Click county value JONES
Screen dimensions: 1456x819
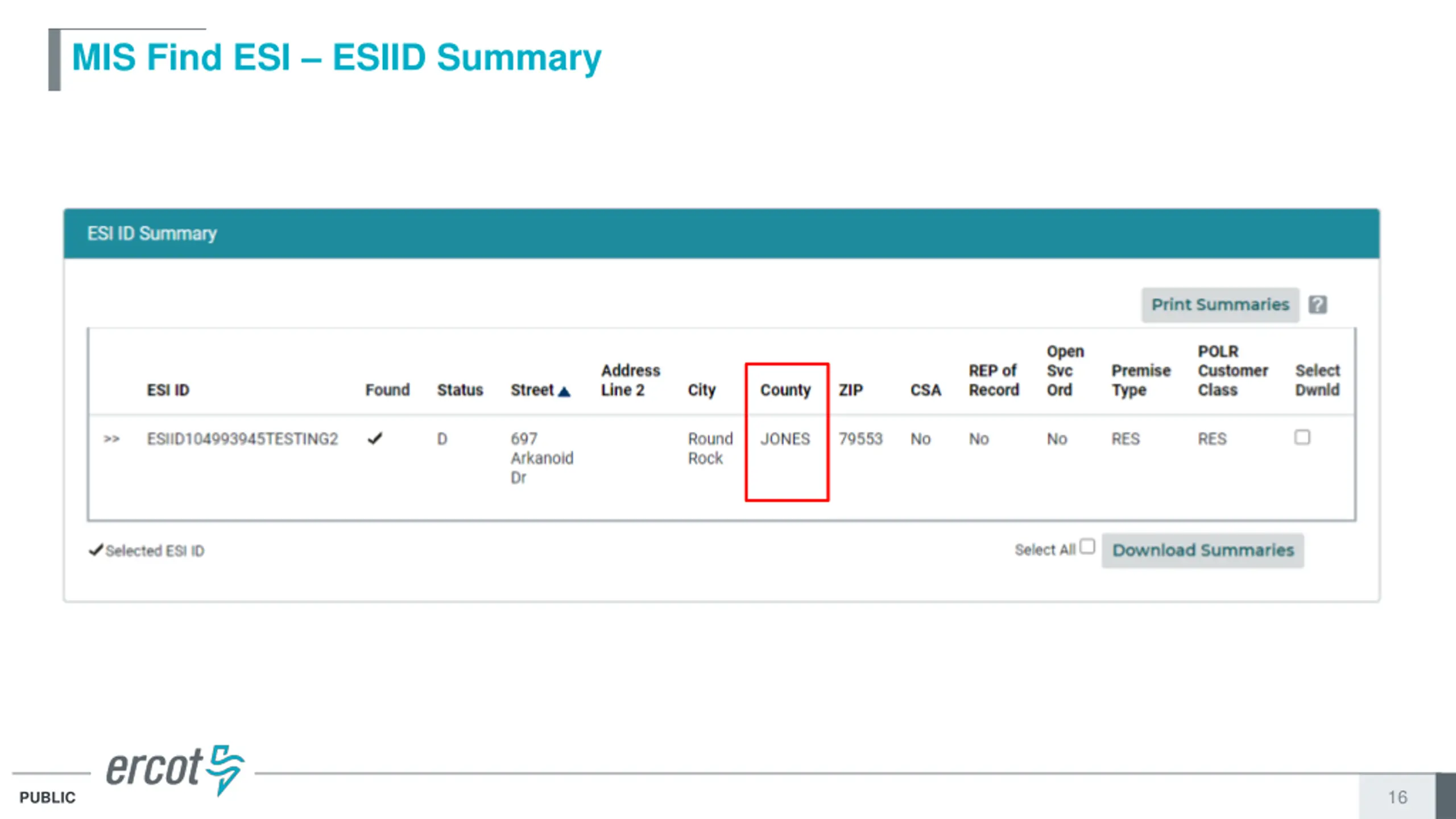coord(785,439)
